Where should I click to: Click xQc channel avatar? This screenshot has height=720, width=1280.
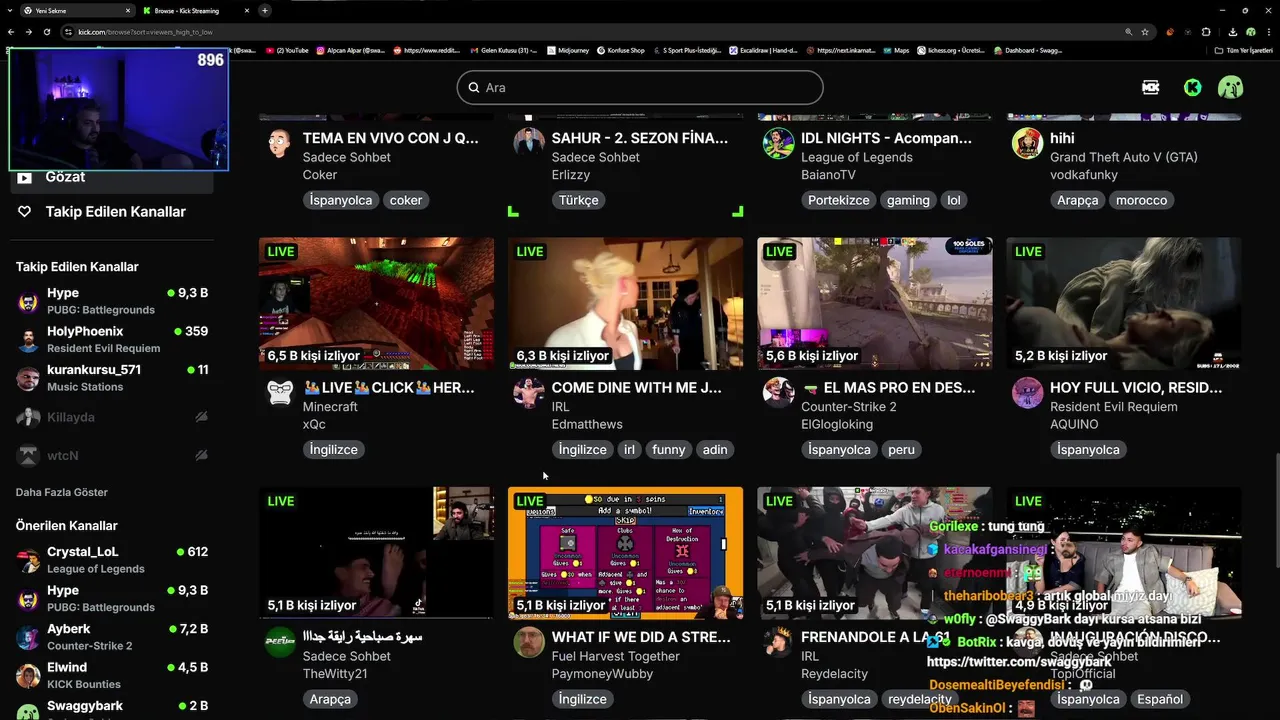click(x=280, y=392)
